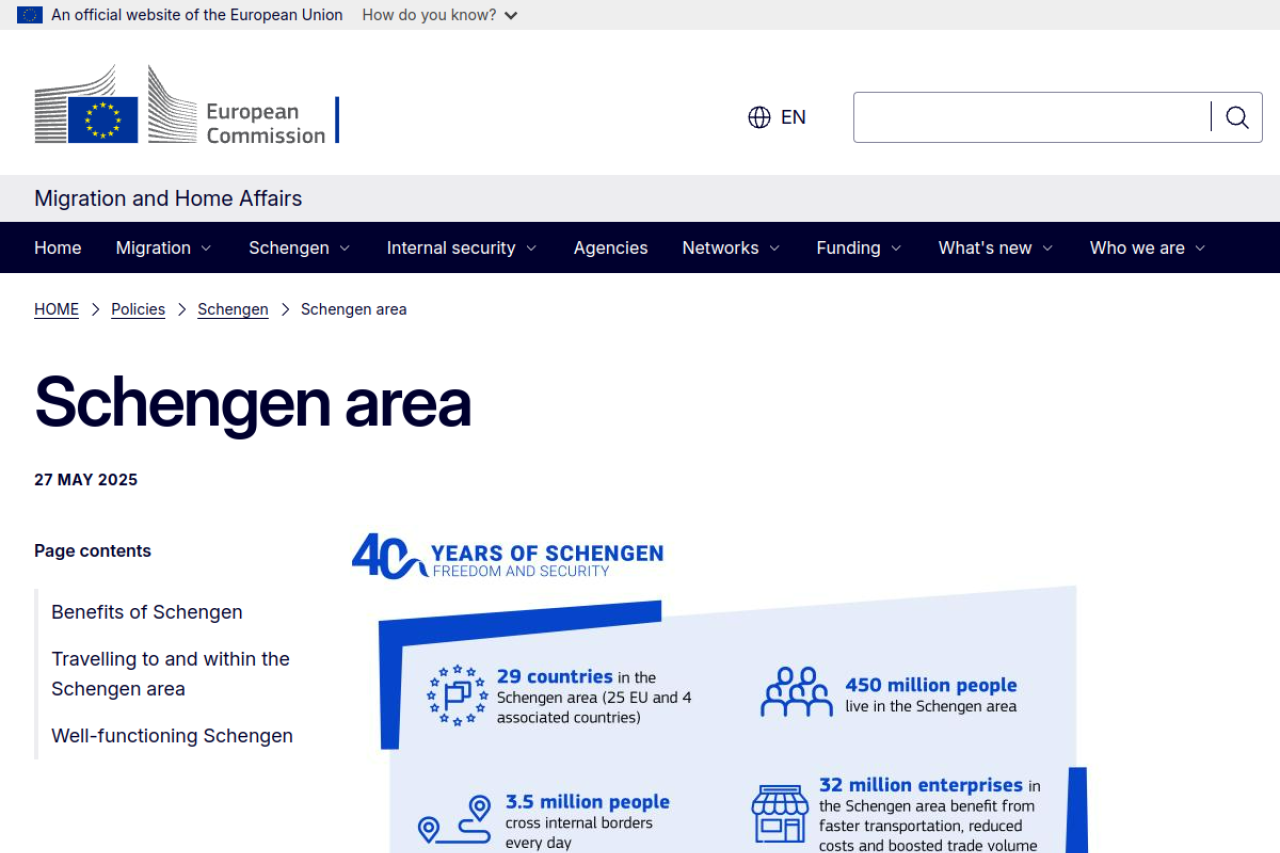Click the map pins route icon
This screenshot has height=853, width=1280.
[x=455, y=820]
